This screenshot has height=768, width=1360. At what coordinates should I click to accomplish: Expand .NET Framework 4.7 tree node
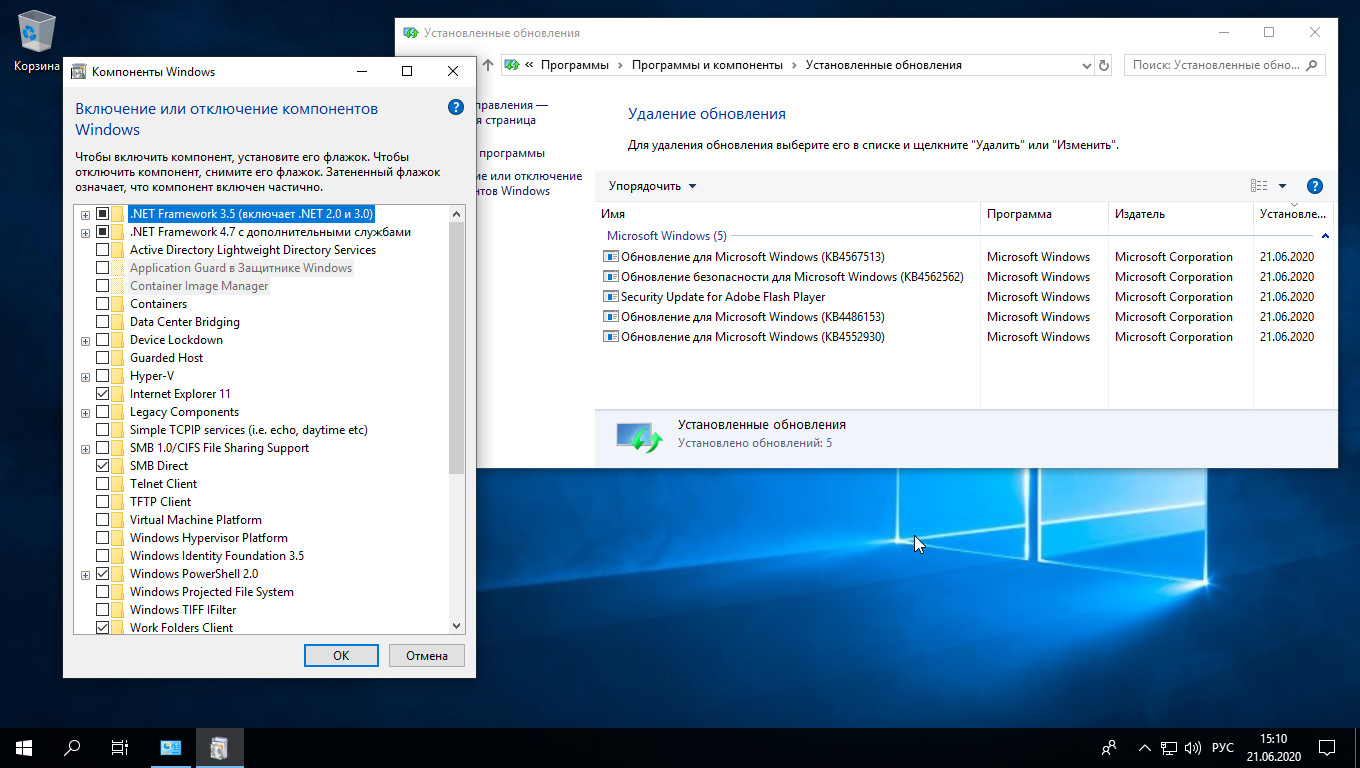click(x=86, y=232)
